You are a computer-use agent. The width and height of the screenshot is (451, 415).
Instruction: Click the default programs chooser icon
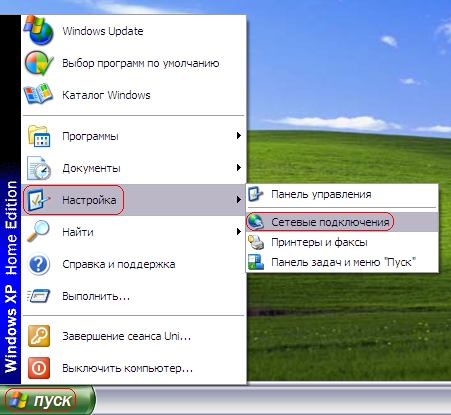tap(39, 63)
